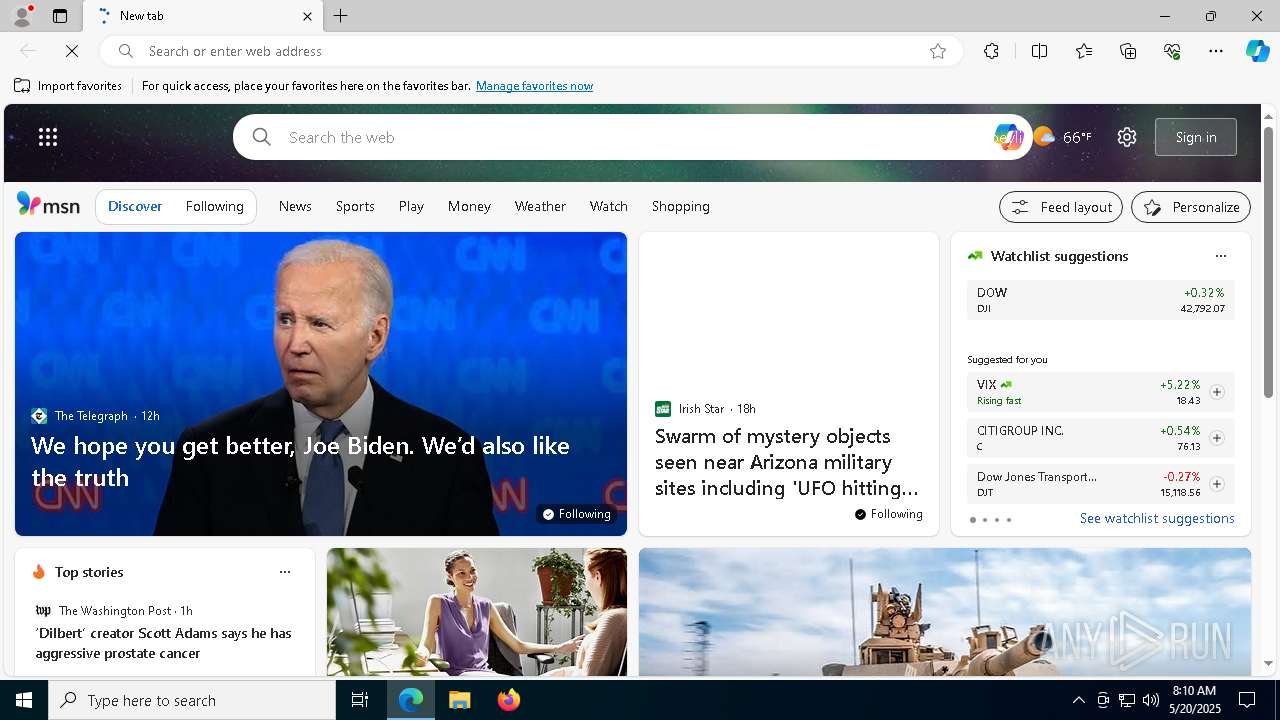
Task: Open the Sports section
Action: (355, 206)
